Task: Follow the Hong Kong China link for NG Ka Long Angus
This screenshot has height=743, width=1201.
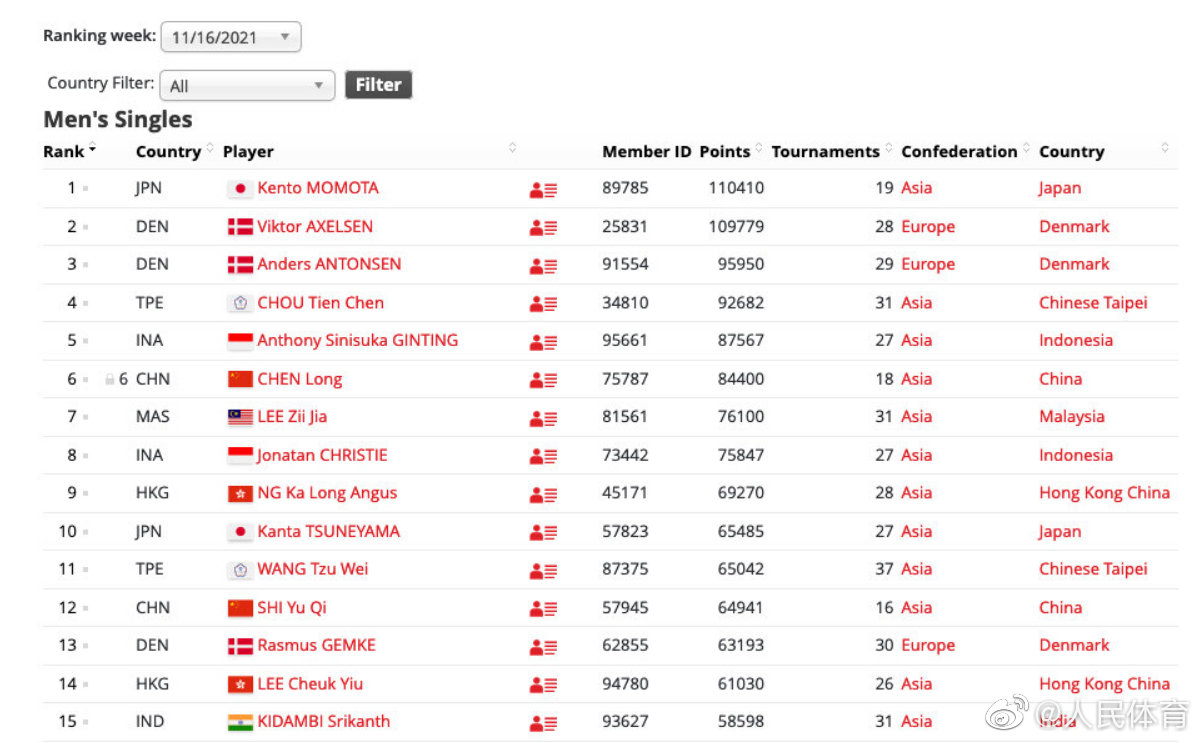Action: click(1104, 493)
